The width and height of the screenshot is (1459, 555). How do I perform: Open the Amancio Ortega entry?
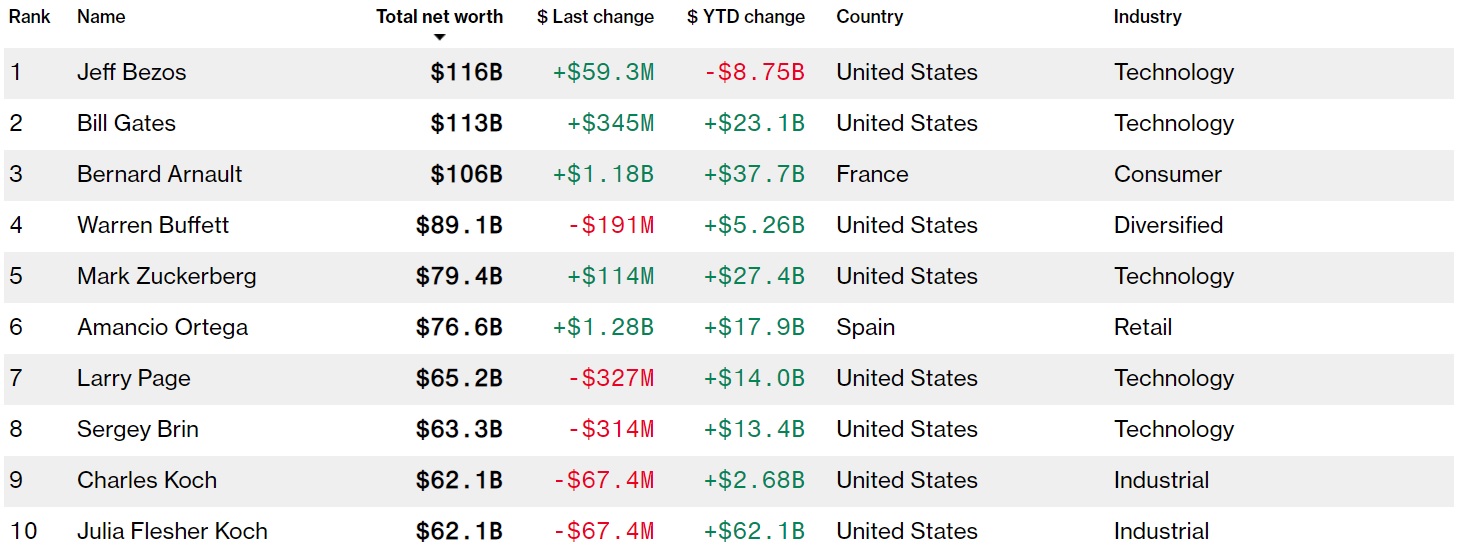162,328
